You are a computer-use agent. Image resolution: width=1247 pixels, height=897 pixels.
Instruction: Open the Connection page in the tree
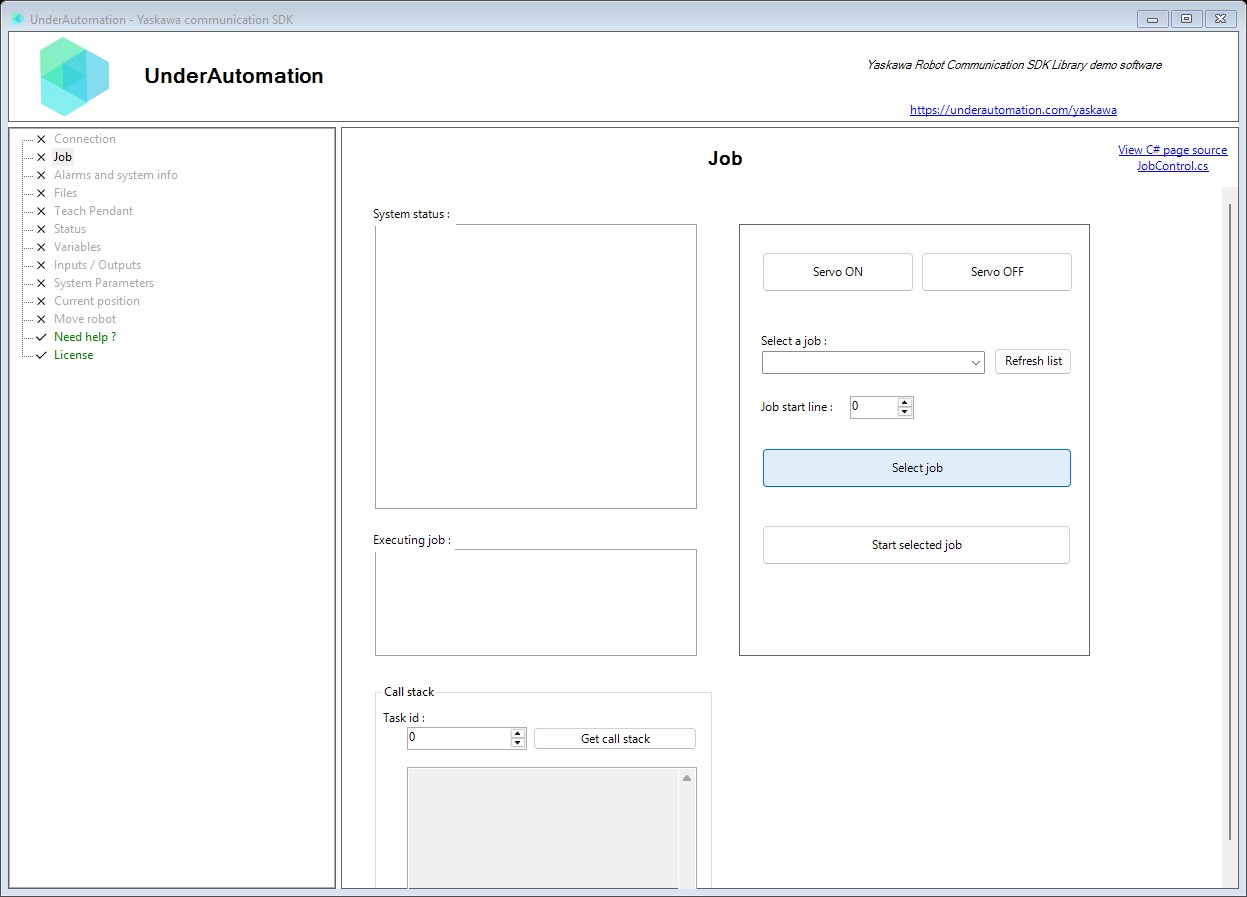(85, 139)
